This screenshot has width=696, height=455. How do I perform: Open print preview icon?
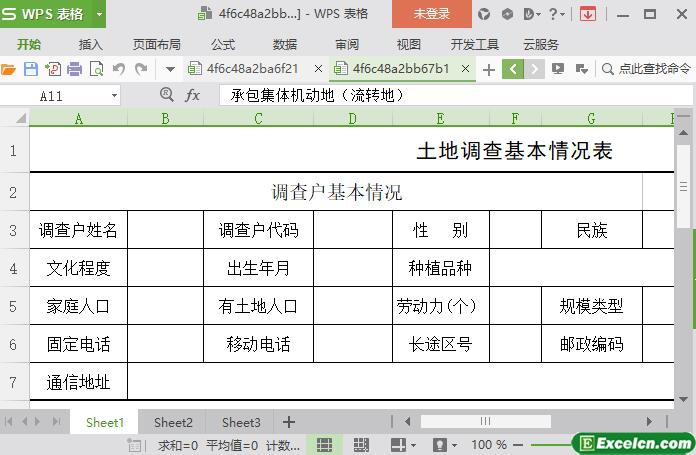tap(96, 69)
